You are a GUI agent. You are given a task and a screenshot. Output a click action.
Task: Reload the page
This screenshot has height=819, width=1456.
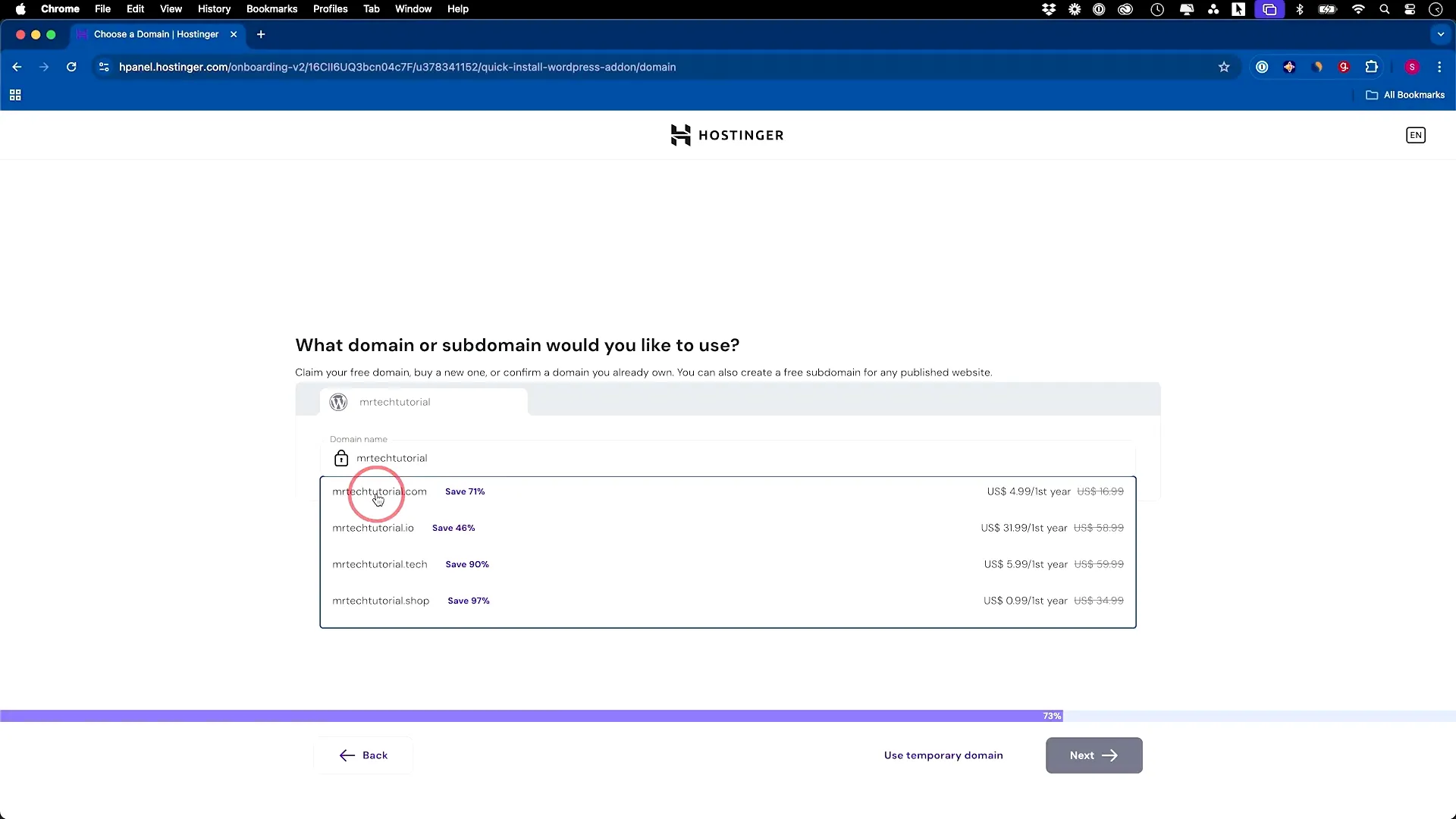click(71, 67)
